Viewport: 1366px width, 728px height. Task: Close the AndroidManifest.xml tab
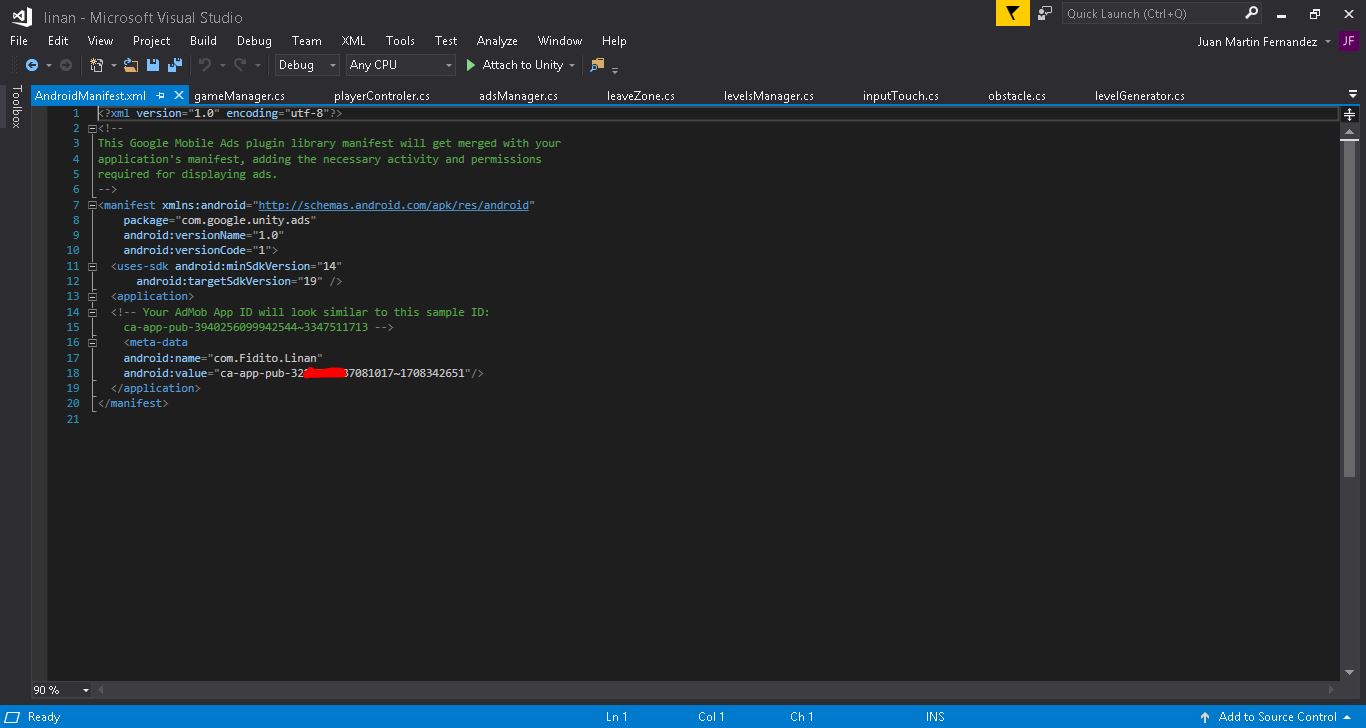click(x=179, y=95)
